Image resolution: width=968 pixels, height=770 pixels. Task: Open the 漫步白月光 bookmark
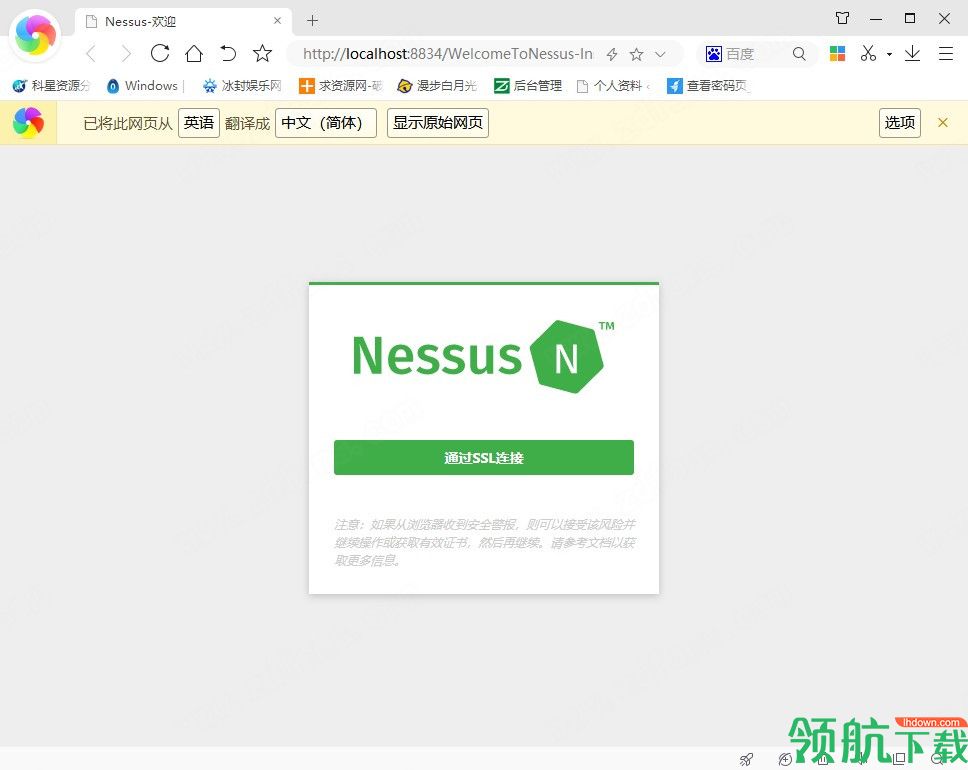click(x=438, y=86)
